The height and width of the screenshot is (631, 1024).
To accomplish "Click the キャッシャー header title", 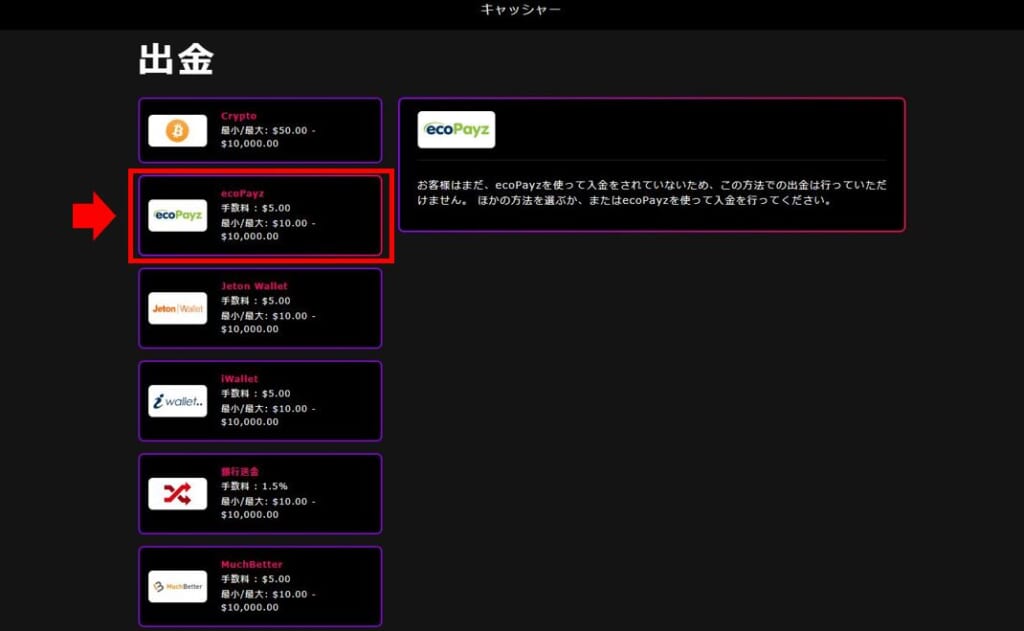I will tap(520, 9).
